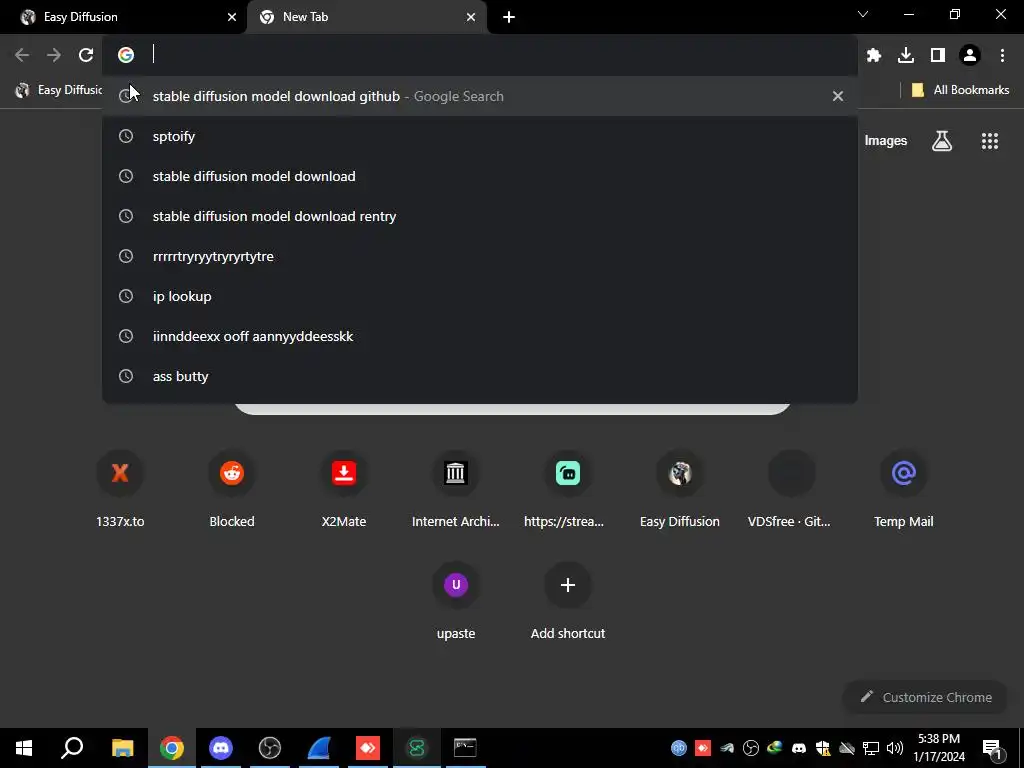1024x768 pixels.
Task: Close the Easy Diffusion tab
Action: coord(232,17)
